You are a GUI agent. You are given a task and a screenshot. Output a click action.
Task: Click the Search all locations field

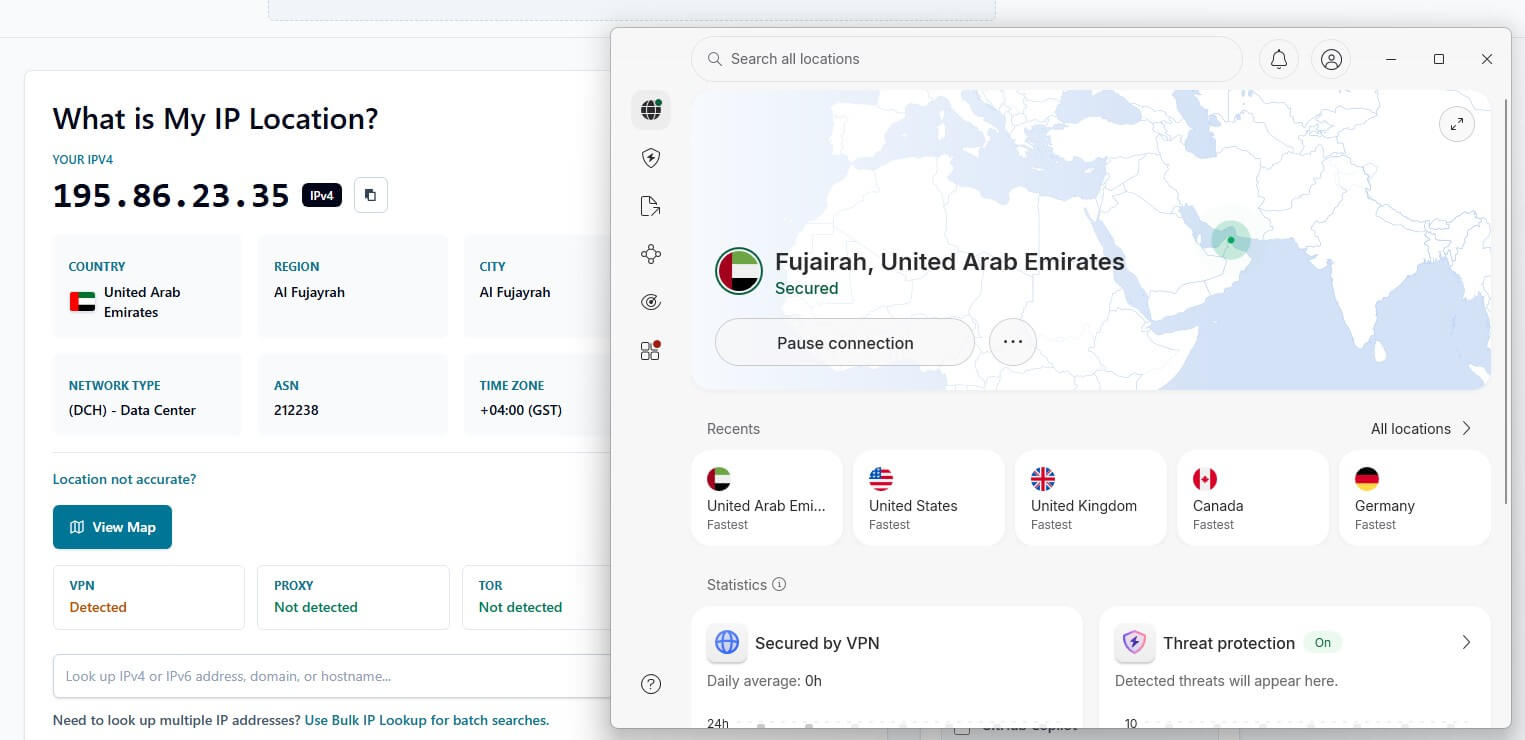tap(967, 59)
